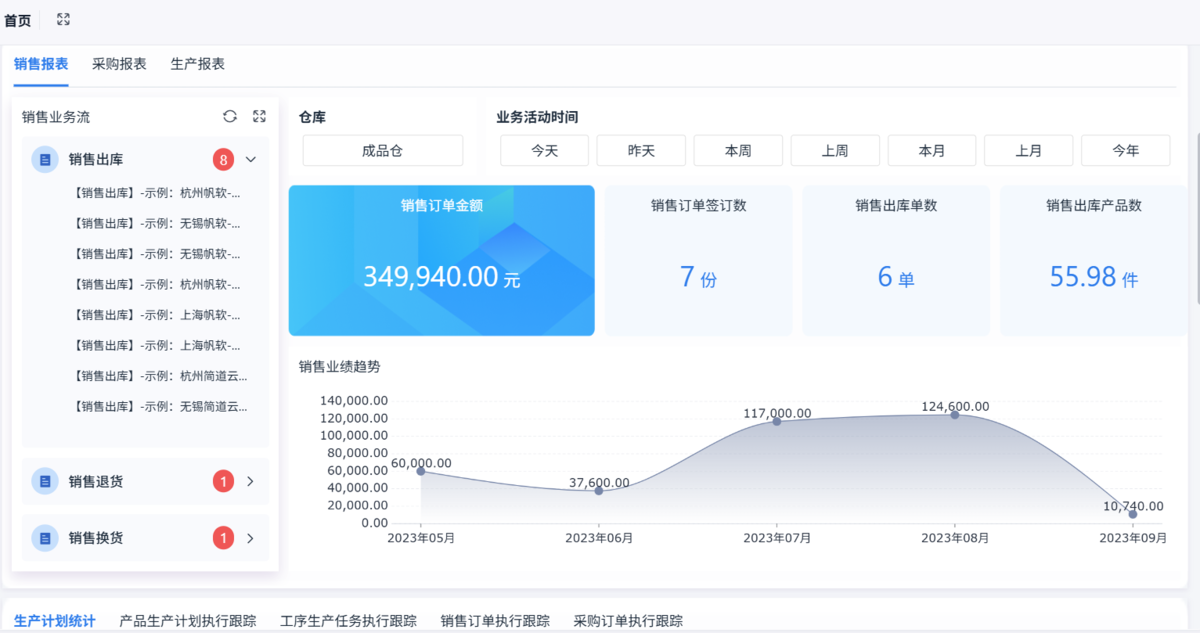Expand the 销售换货 chevron arrow
Image resolution: width=1200 pixels, height=633 pixels.
pos(250,538)
